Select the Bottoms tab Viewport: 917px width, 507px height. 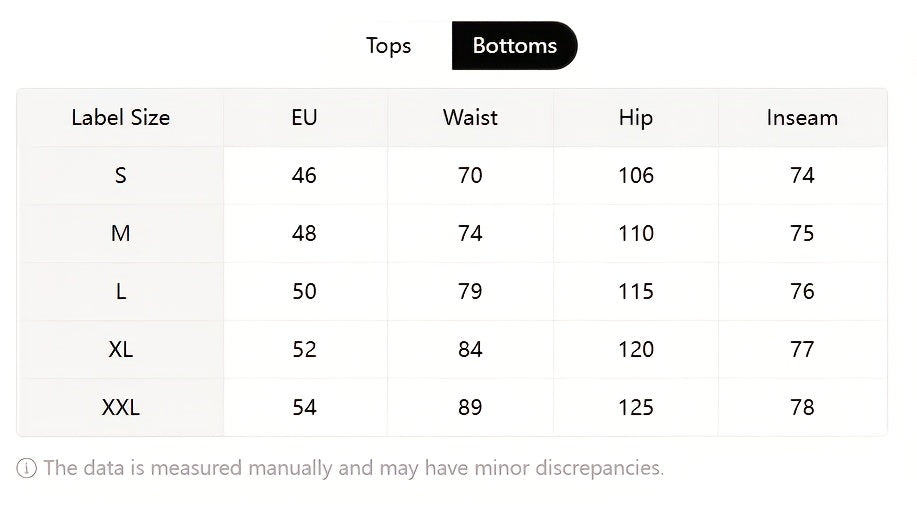pyautogui.click(x=514, y=46)
